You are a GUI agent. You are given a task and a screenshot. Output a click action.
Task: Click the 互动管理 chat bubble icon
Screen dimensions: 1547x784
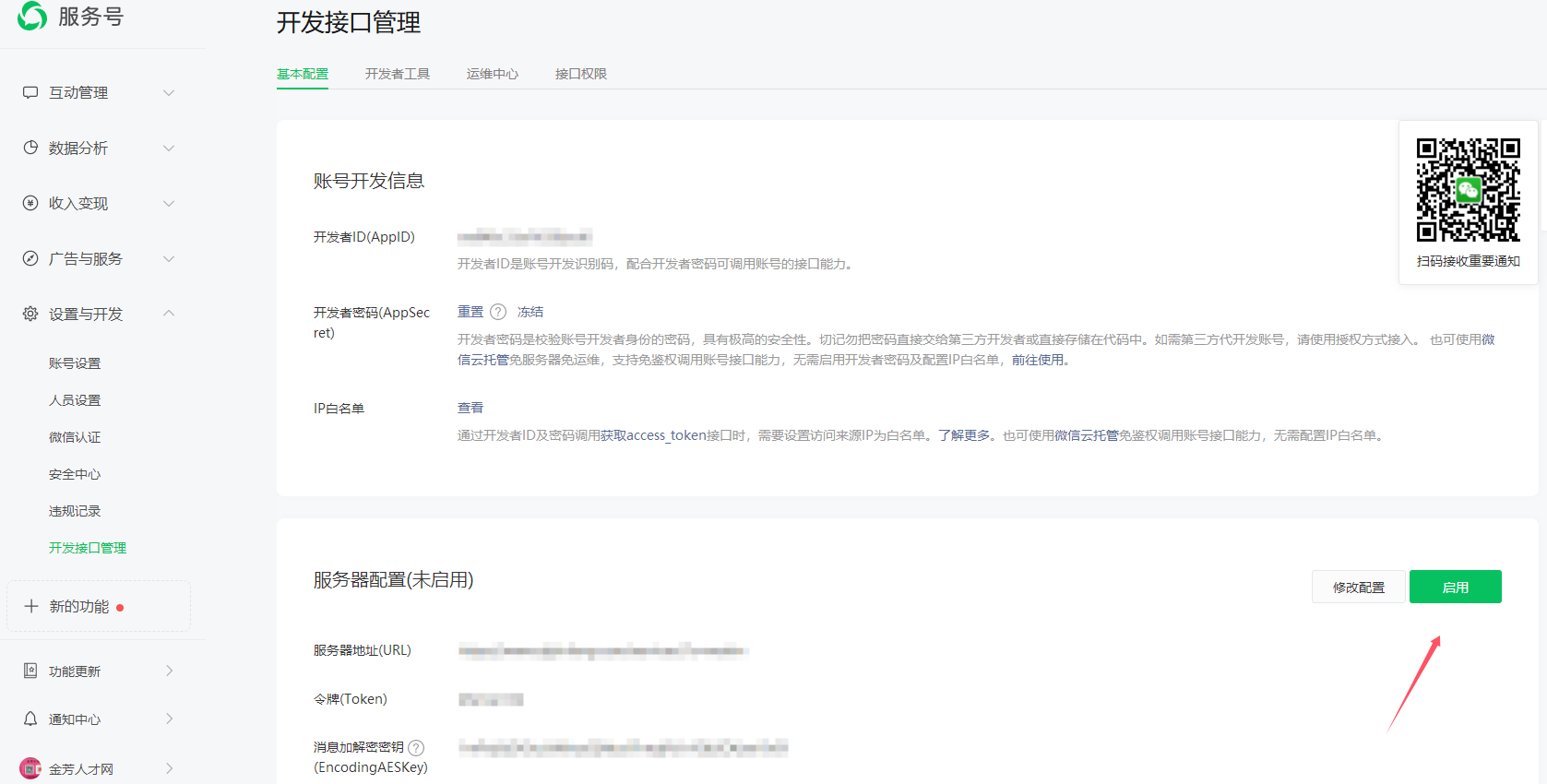pyautogui.click(x=30, y=92)
